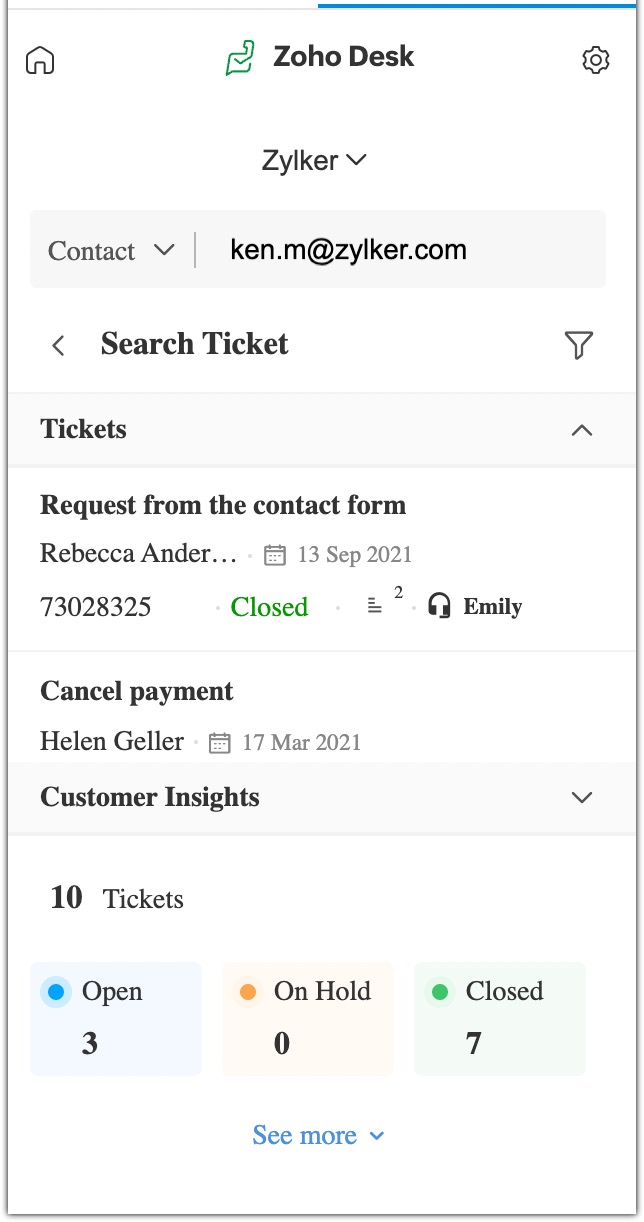Click the email search input field

[x=400, y=250]
